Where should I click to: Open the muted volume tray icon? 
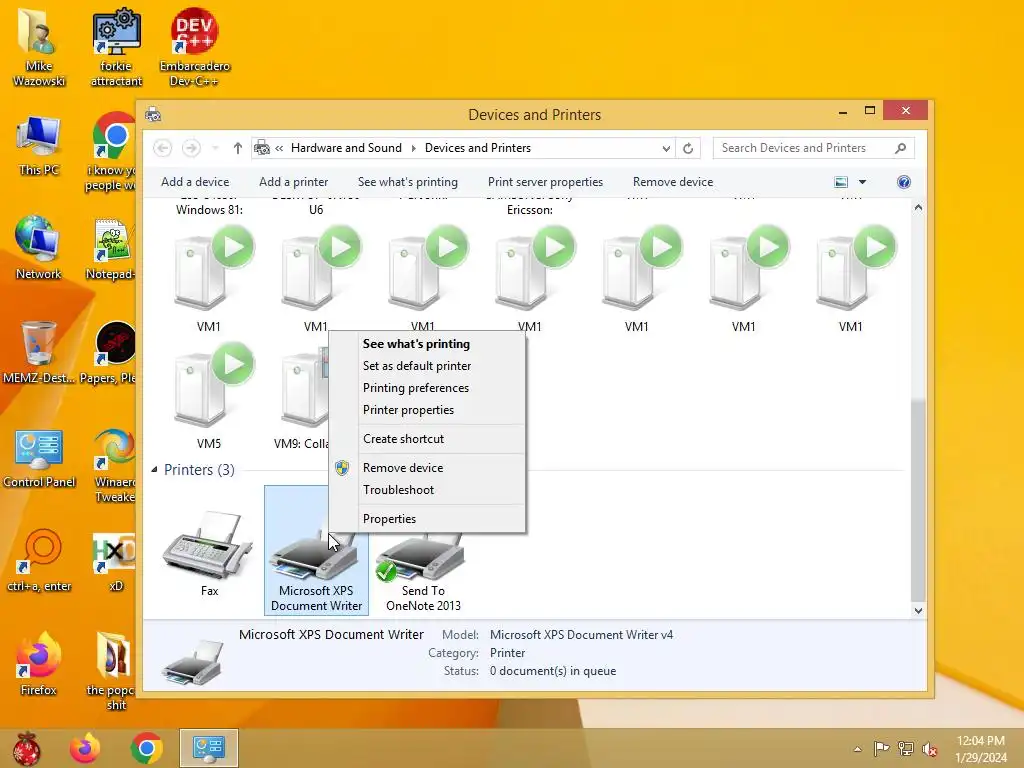(930, 748)
